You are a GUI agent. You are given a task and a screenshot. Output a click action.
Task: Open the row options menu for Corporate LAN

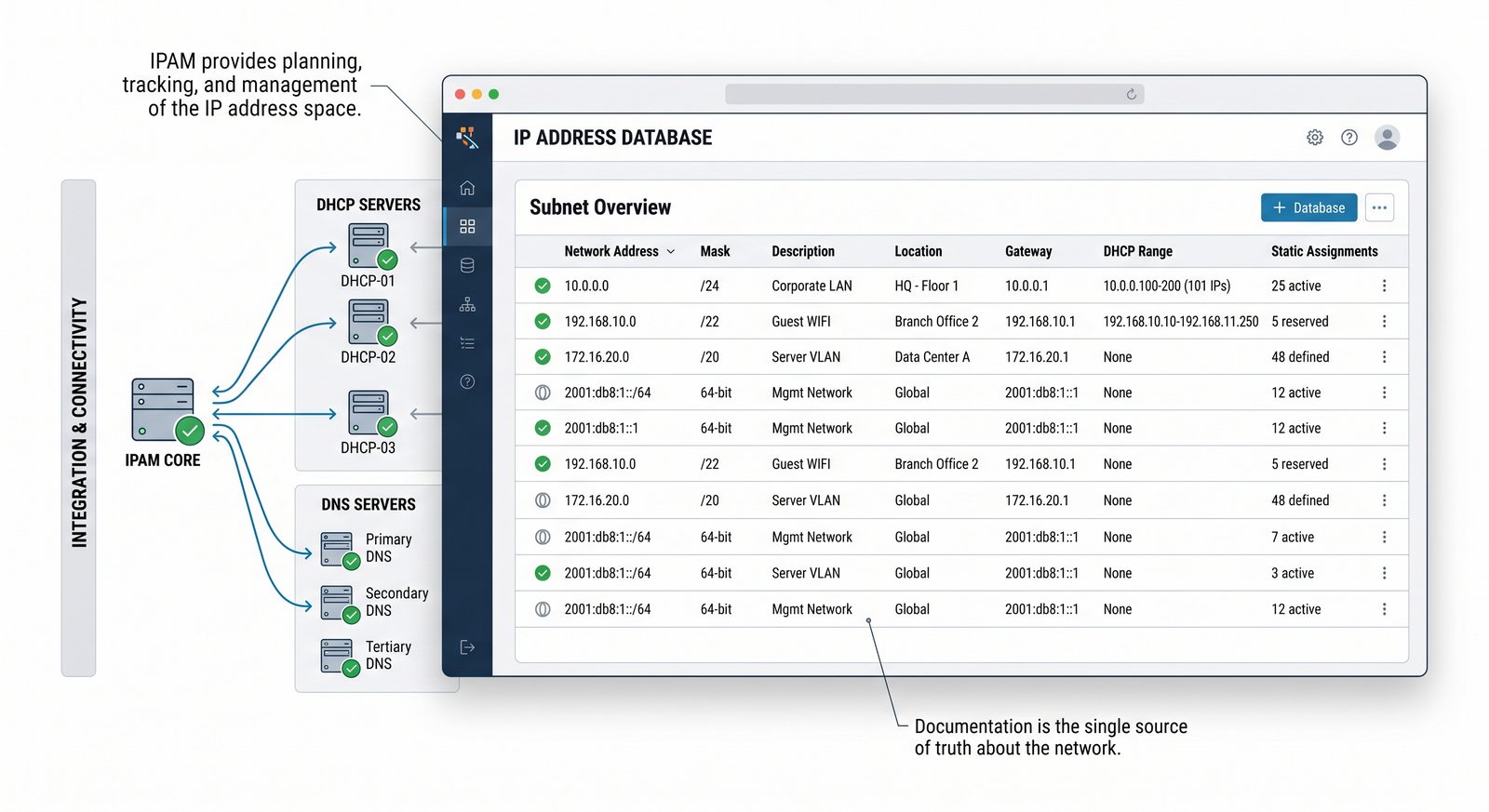pos(1384,286)
